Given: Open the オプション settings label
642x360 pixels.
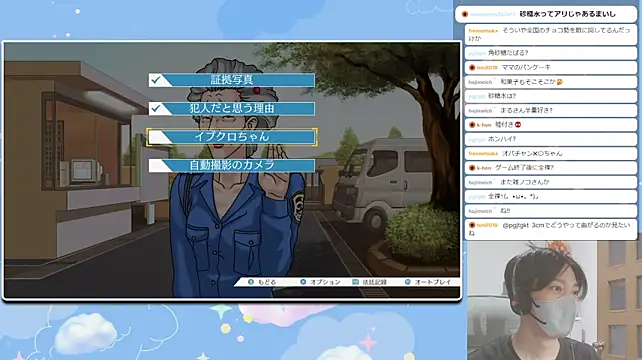Looking at the screenshot, I should click(325, 282).
